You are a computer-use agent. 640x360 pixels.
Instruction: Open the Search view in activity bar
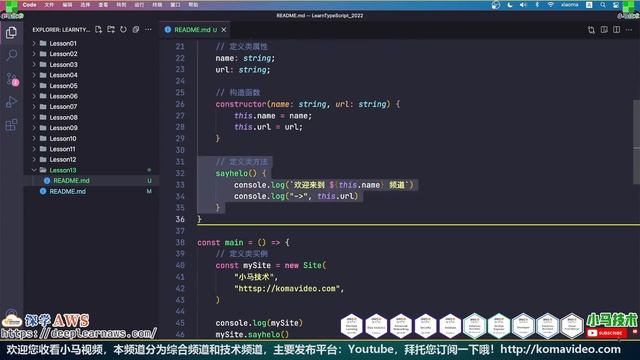tap(11, 55)
